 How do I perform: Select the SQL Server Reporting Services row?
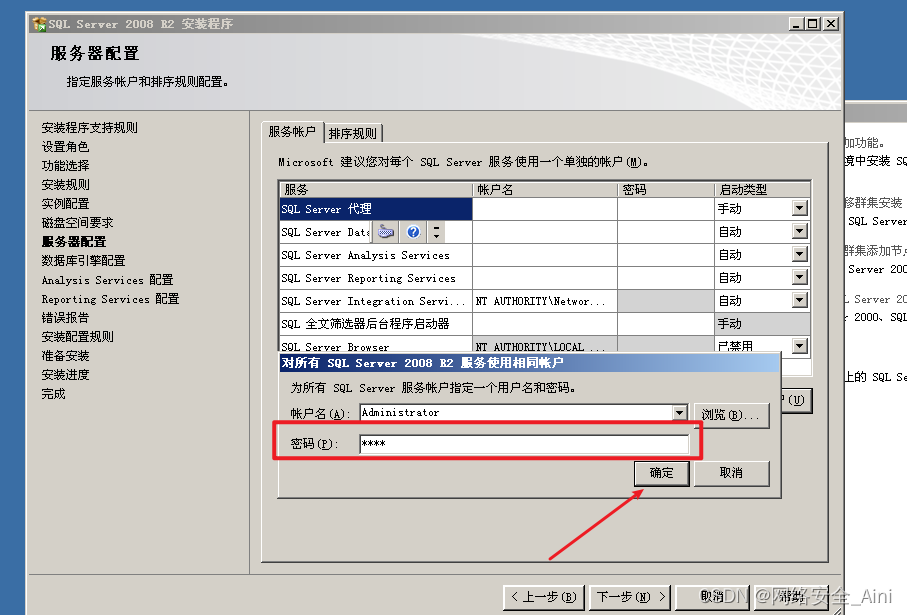376,278
